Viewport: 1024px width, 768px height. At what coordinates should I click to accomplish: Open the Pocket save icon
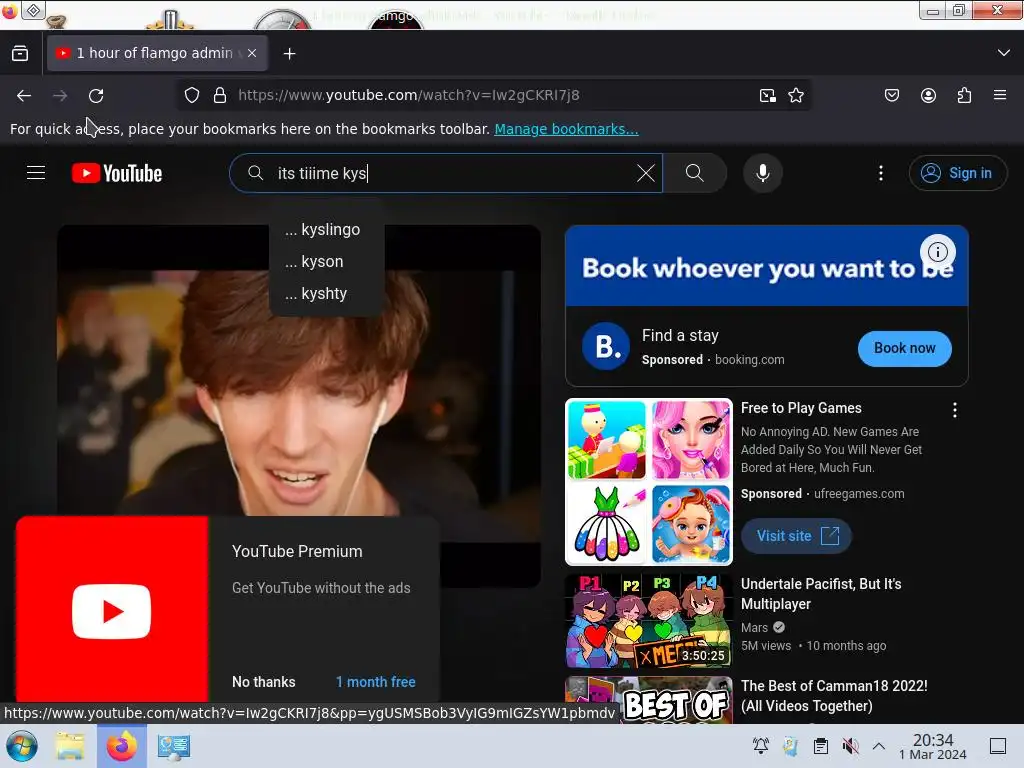892,95
